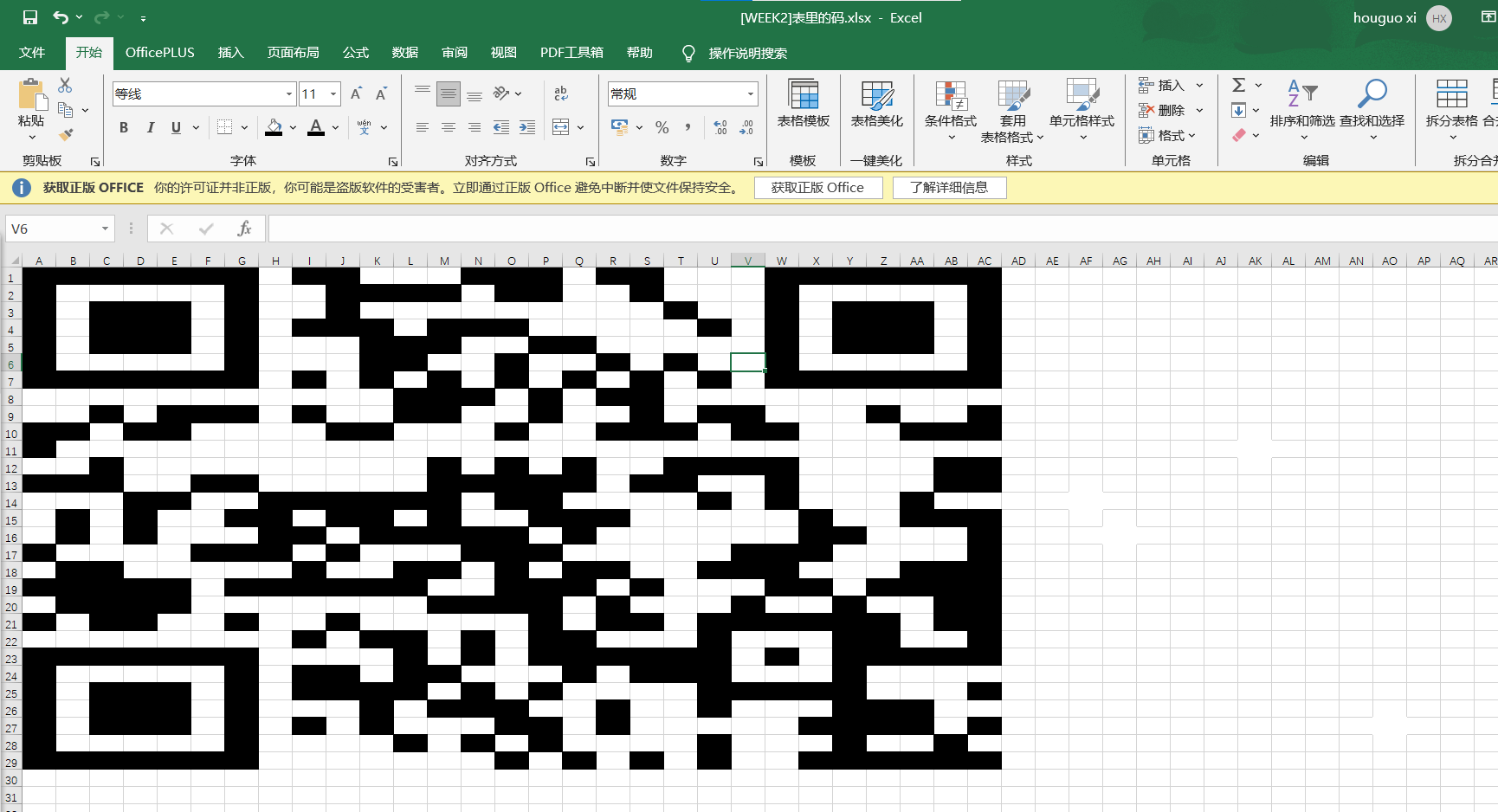The width and height of the screenshot is (1498, 812).
Task: Switch to the 页面布局 page layout tab
Action: [293, 53]
